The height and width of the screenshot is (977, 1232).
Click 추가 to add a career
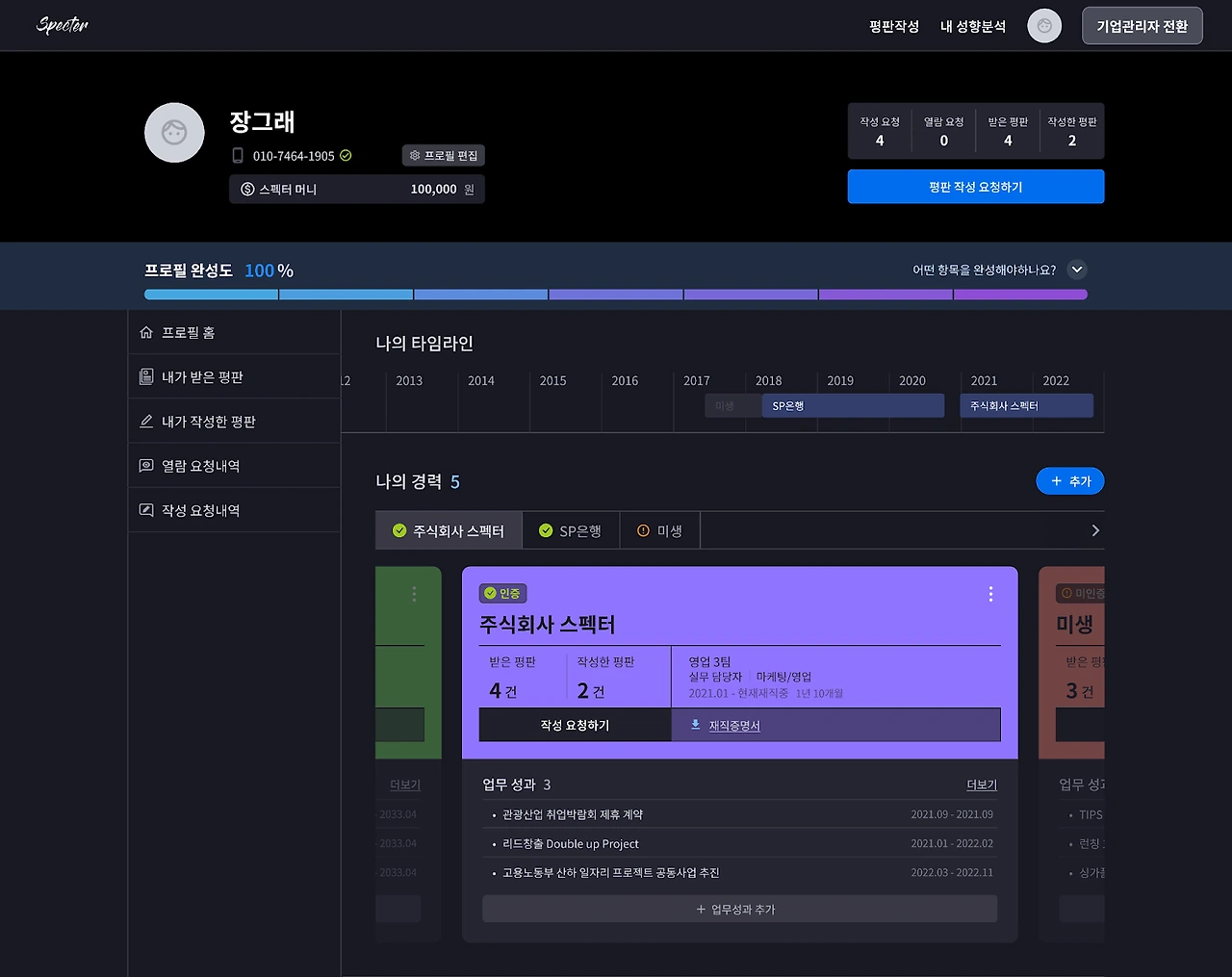[1070, 481]
